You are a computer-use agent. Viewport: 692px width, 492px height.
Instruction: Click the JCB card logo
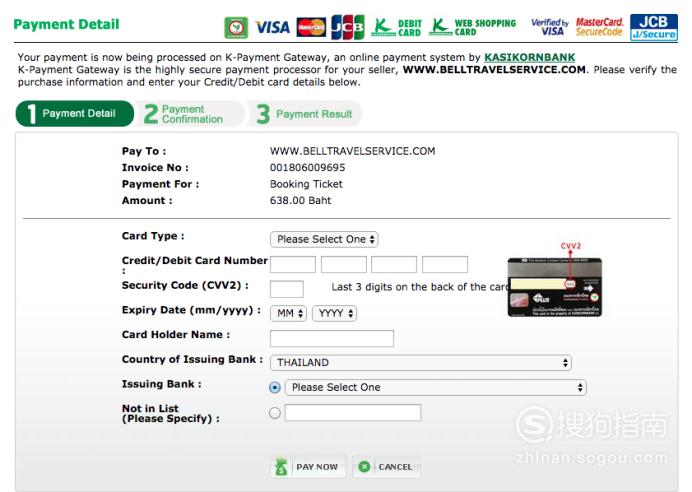(348, 27)
